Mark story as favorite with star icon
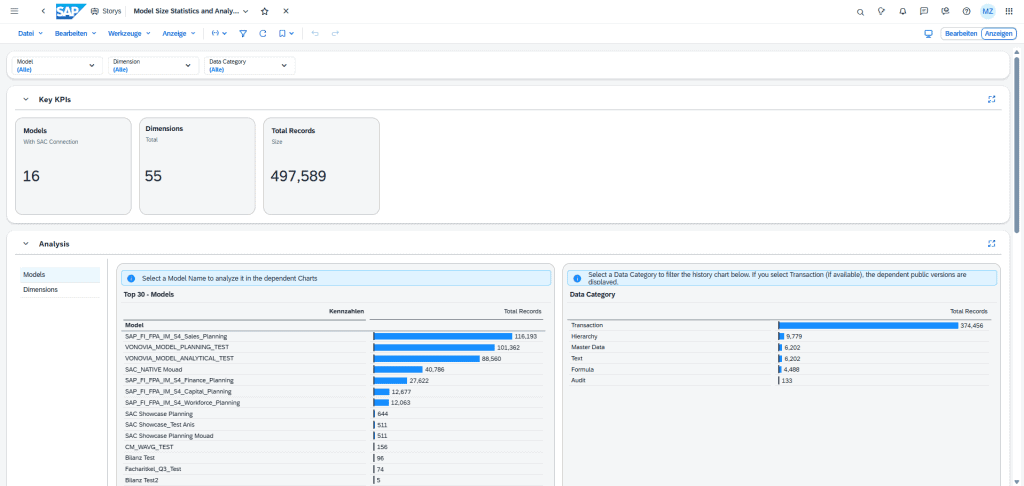Viewport: 1024px width, 486px height. tap(264, 11)
